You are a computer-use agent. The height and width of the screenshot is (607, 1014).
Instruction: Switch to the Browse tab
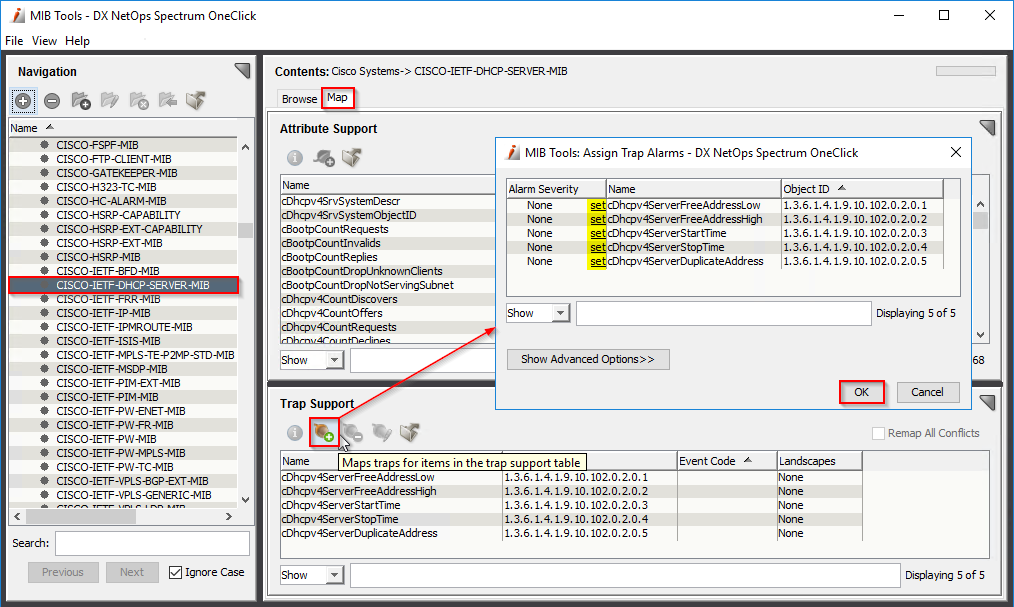(x=299, y=99)
